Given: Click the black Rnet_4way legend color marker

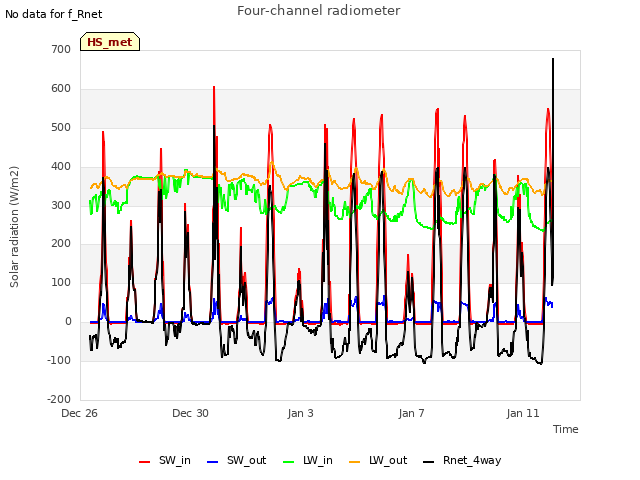Looking at the screenshot, I should click(x=429, y=462).
